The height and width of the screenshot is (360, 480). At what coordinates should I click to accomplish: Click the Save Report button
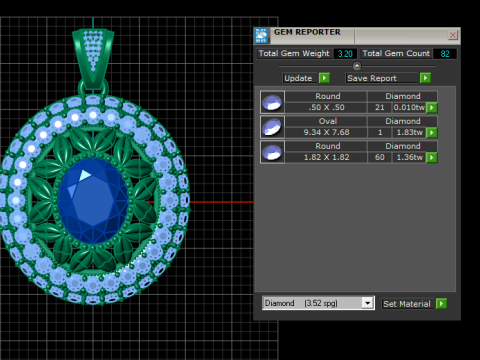pyautogui.click(x=382, y=78)
